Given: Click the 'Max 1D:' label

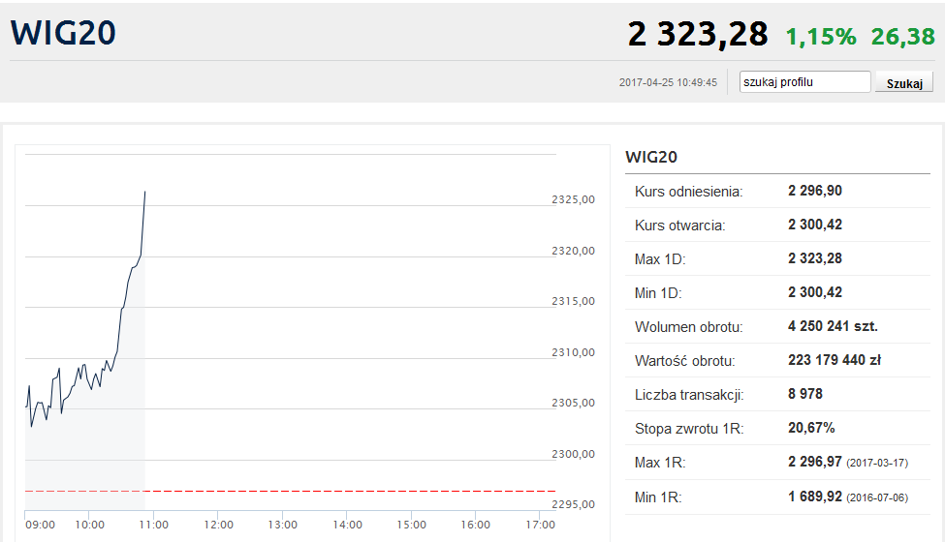Looking at the screenshot, I should (x=660, y=259).
